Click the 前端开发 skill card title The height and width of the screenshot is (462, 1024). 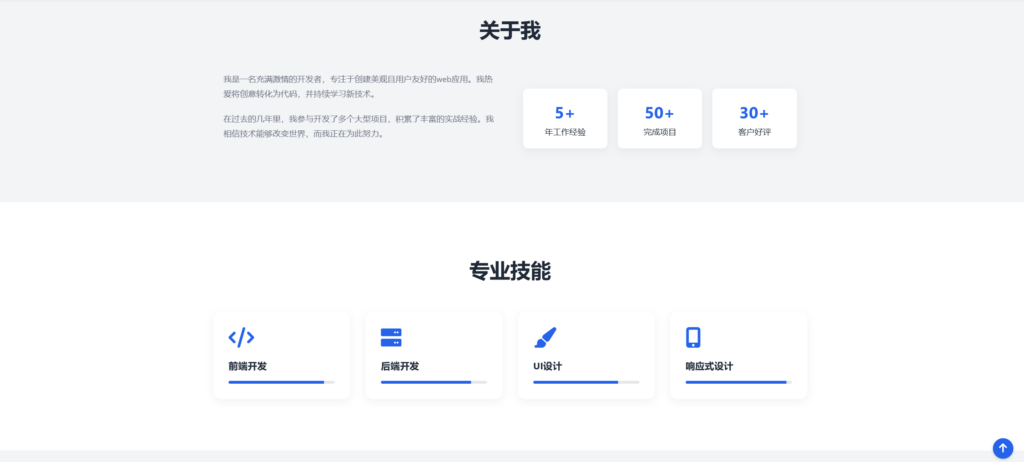pyautogui.click(x=247, y=366)
